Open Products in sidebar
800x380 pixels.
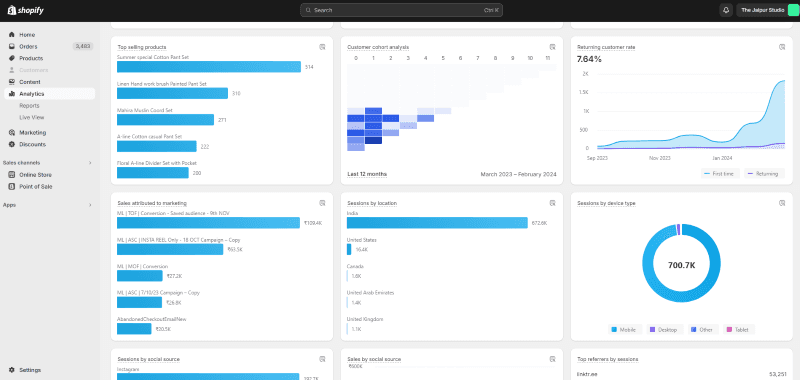[x=49, y=58]
